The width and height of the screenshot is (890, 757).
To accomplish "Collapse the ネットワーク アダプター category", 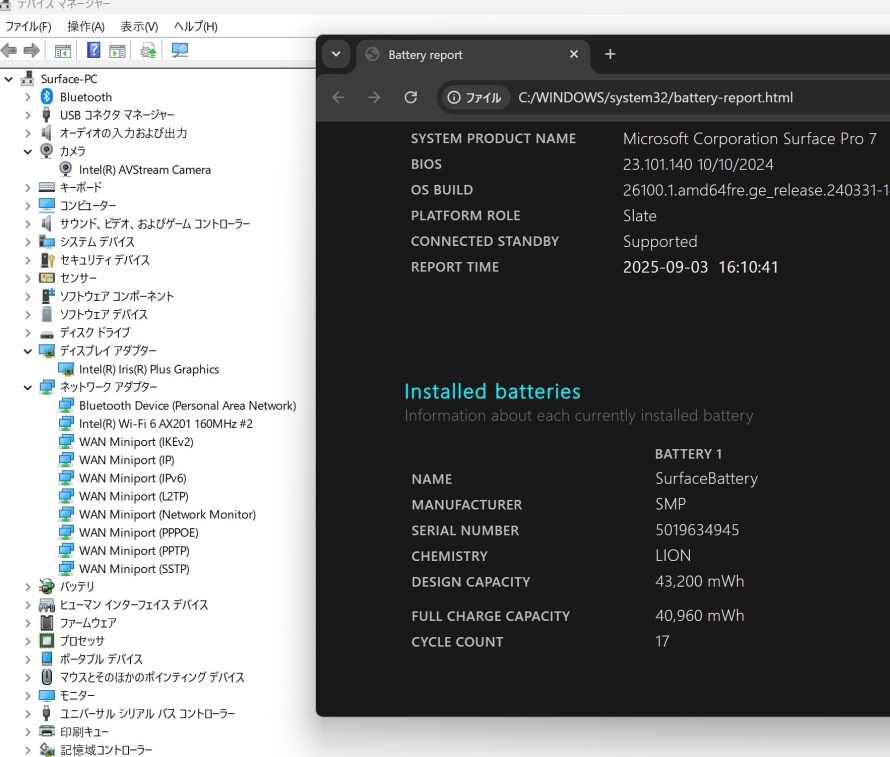I will pyautogui.click(x=28, y=388).
